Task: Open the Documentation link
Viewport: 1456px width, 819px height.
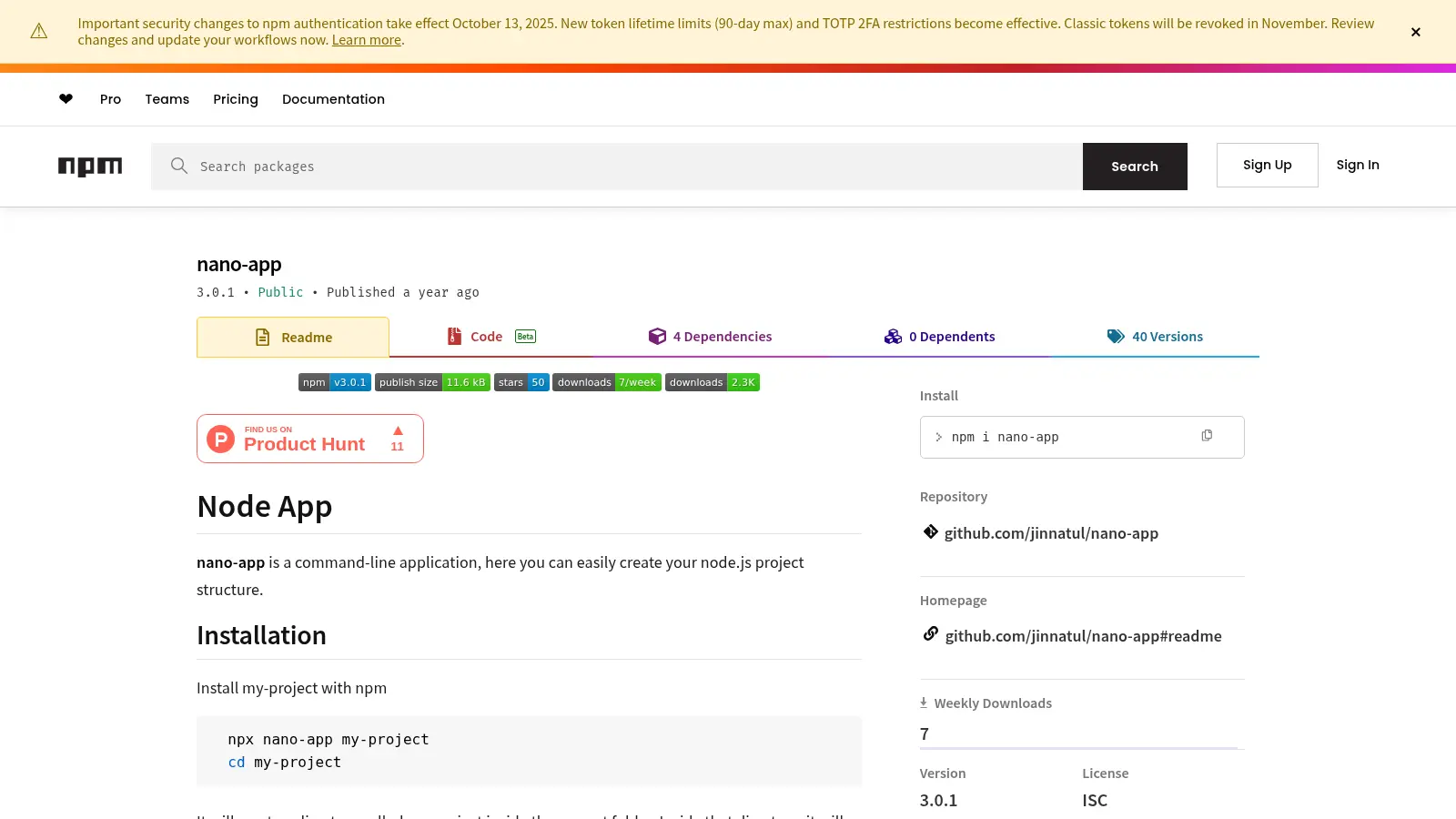Action: pos(333,99)
